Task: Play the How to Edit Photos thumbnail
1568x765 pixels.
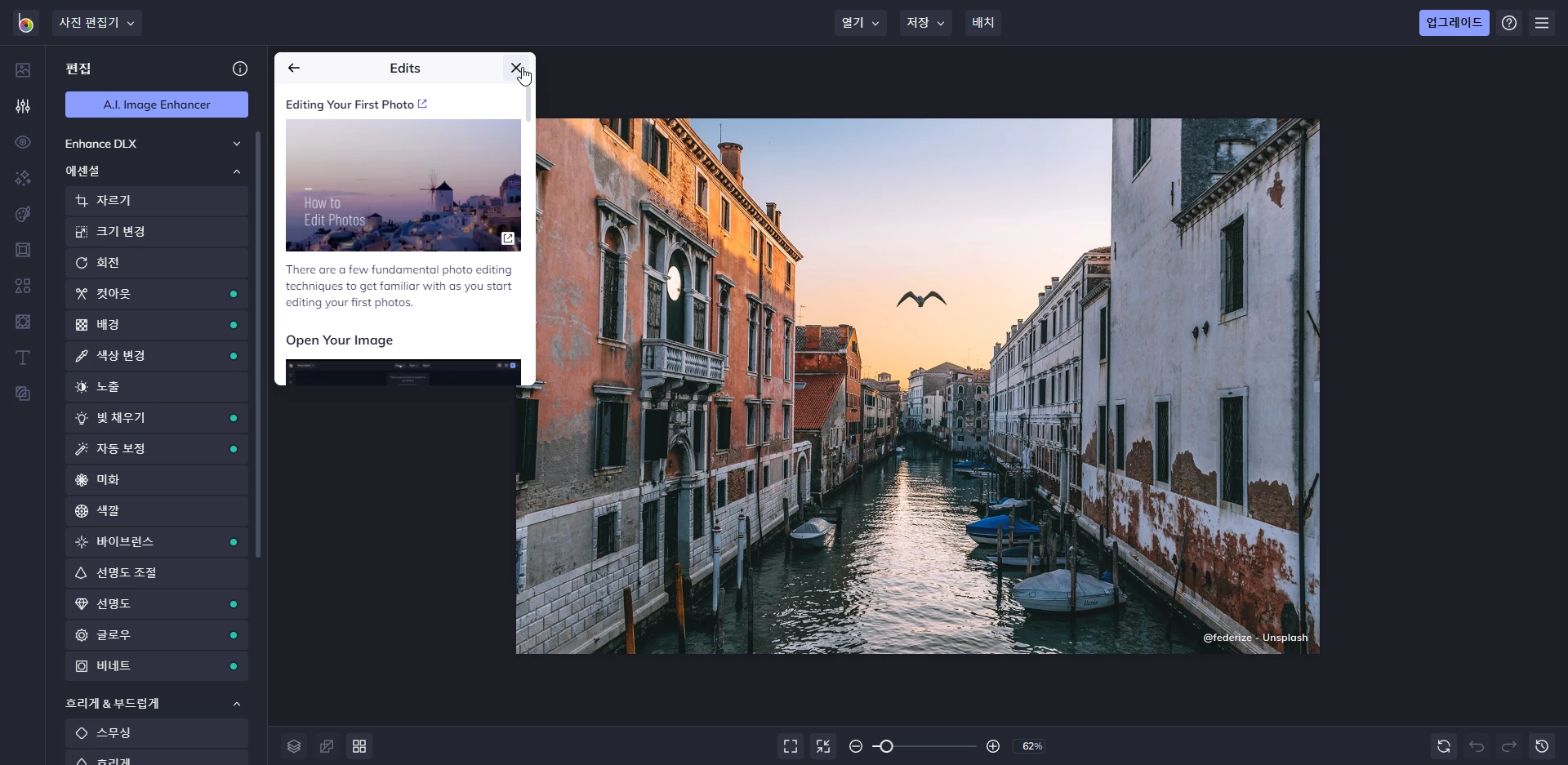Action: coord(403,185)
